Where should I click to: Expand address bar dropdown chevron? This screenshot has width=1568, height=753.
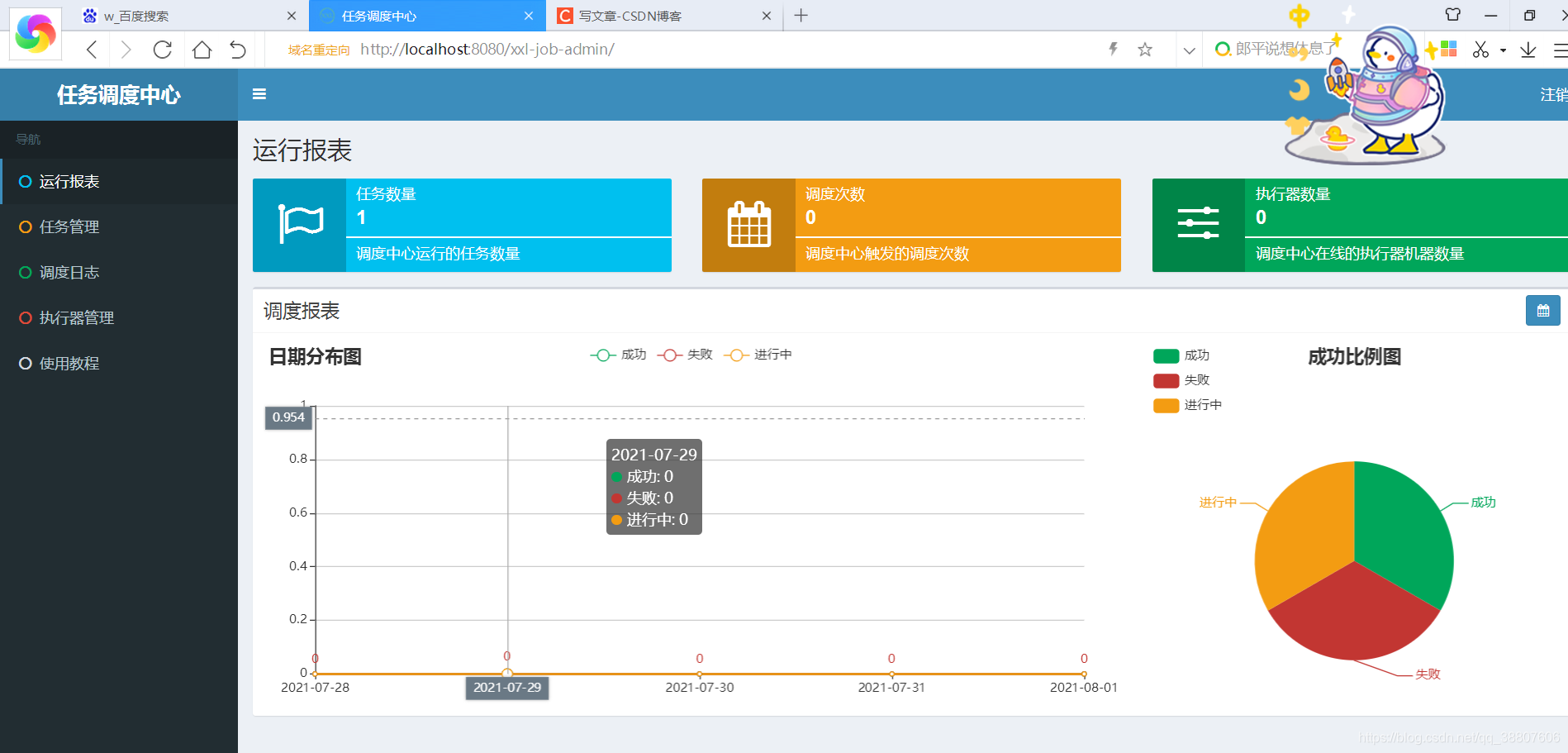(x=1189, y=50)
